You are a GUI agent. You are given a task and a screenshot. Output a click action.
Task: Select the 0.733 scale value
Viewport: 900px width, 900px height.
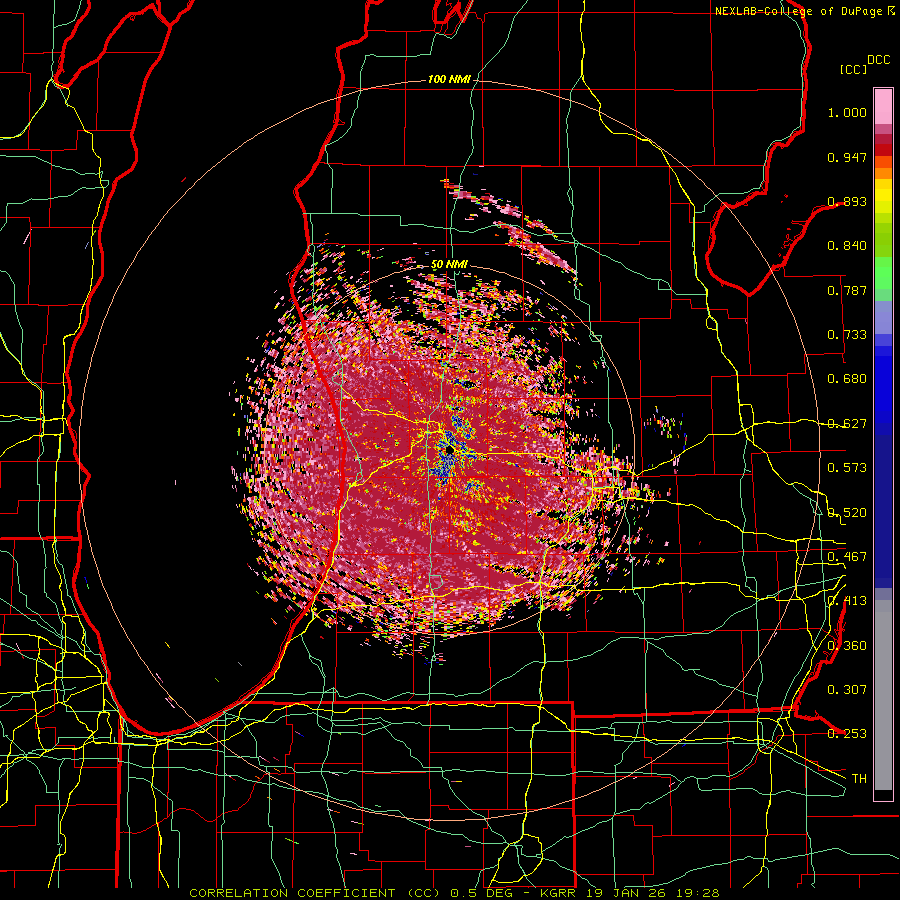[847, 335]
